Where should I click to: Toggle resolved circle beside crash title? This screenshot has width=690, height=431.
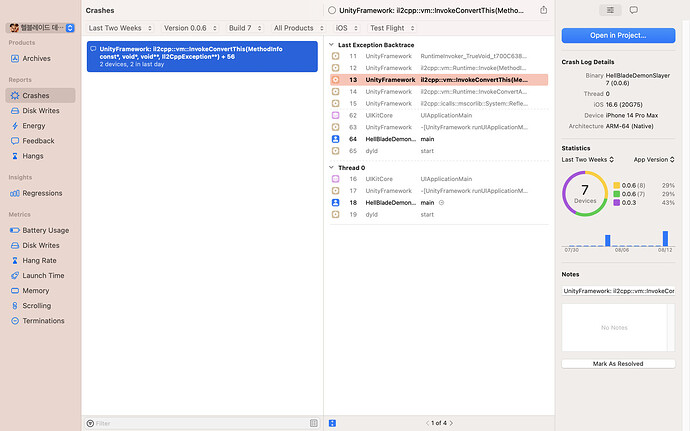pyautogui.click(x=332, y=10)
